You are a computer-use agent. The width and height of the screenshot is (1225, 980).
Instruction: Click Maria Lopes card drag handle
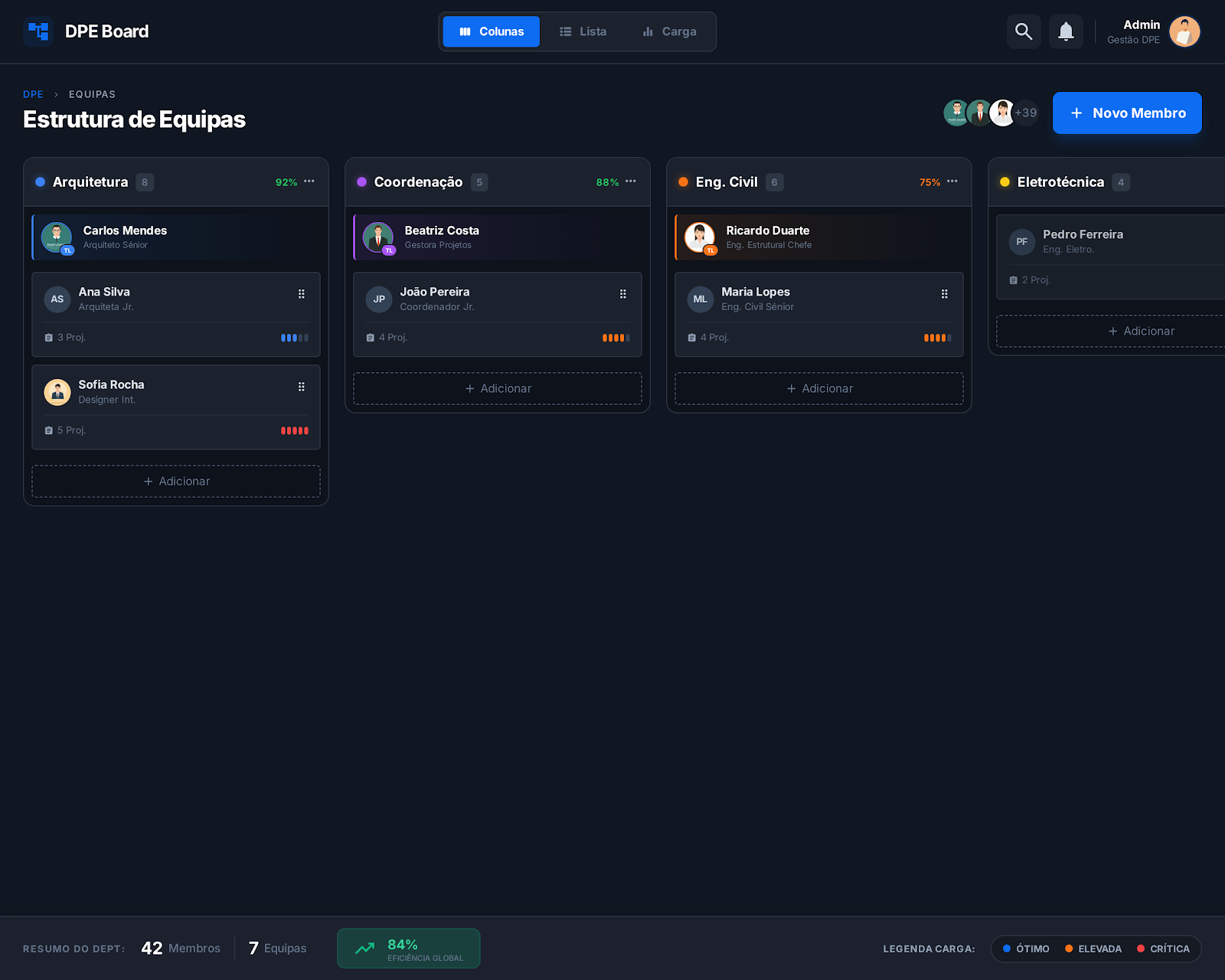pos(945,294)
